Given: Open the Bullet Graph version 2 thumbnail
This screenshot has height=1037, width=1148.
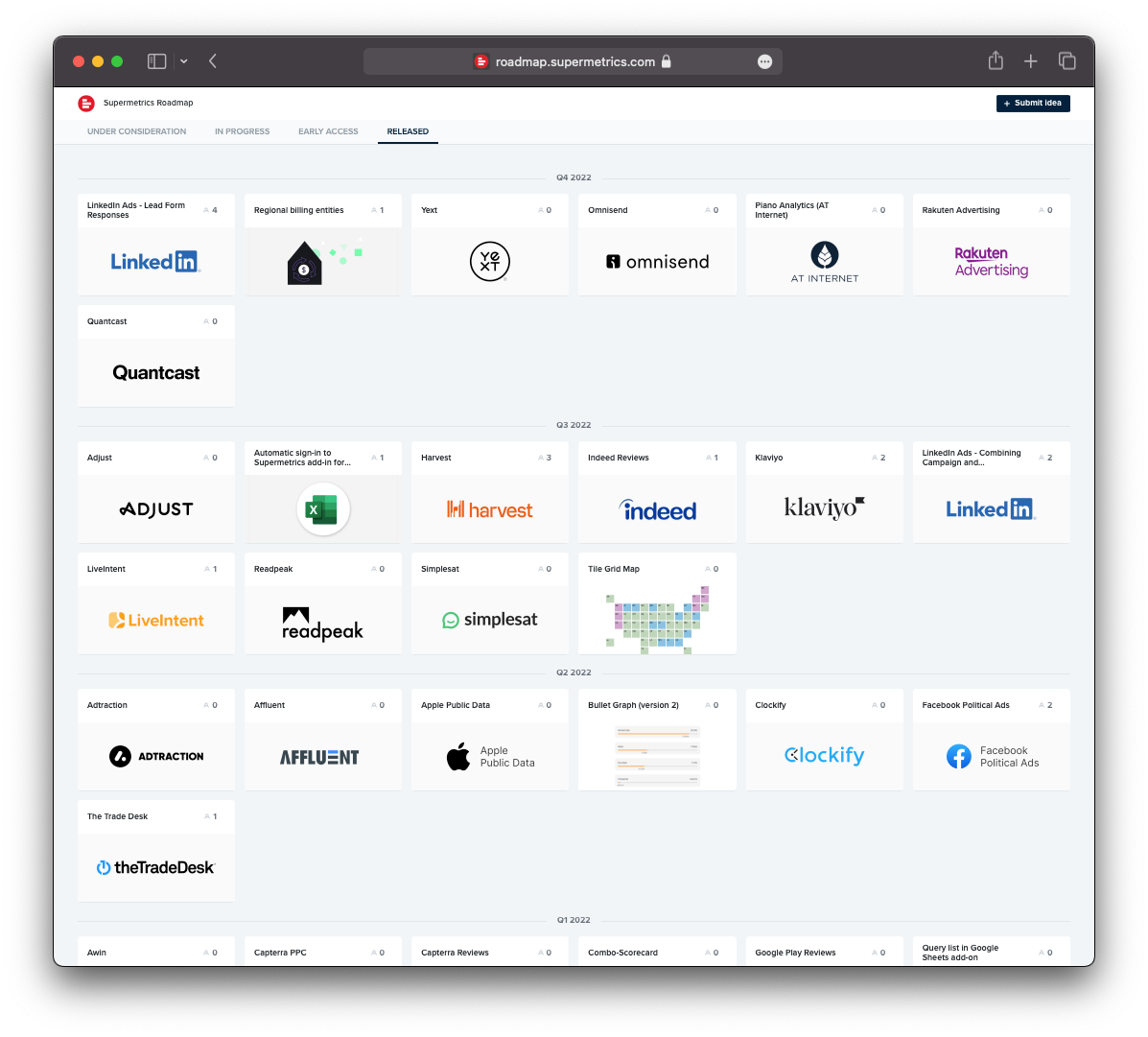Looking at the screenshot, I should pos(657,756).
